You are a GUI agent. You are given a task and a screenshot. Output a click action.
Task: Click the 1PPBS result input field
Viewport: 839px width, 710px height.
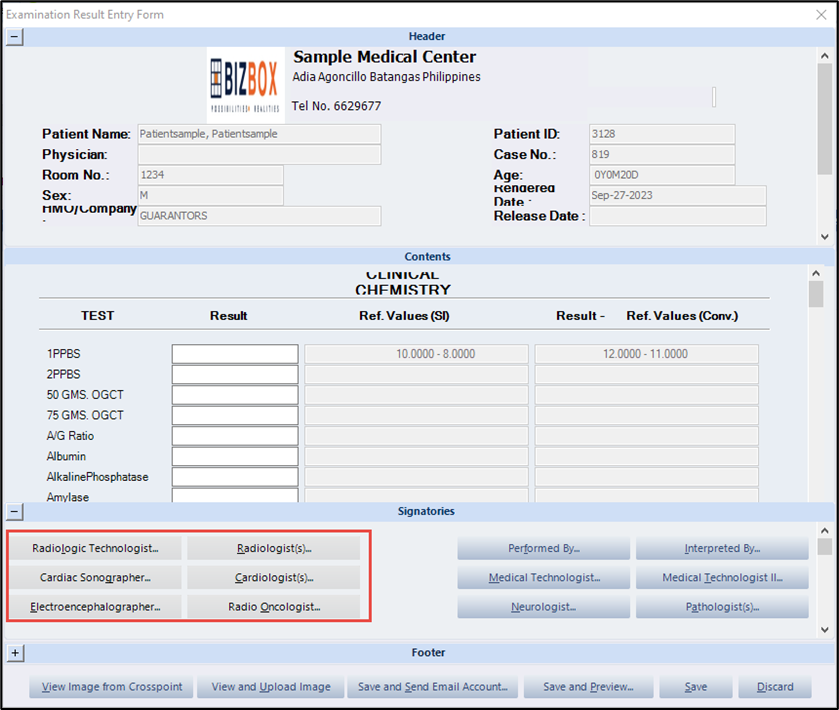tap(235, 354)
